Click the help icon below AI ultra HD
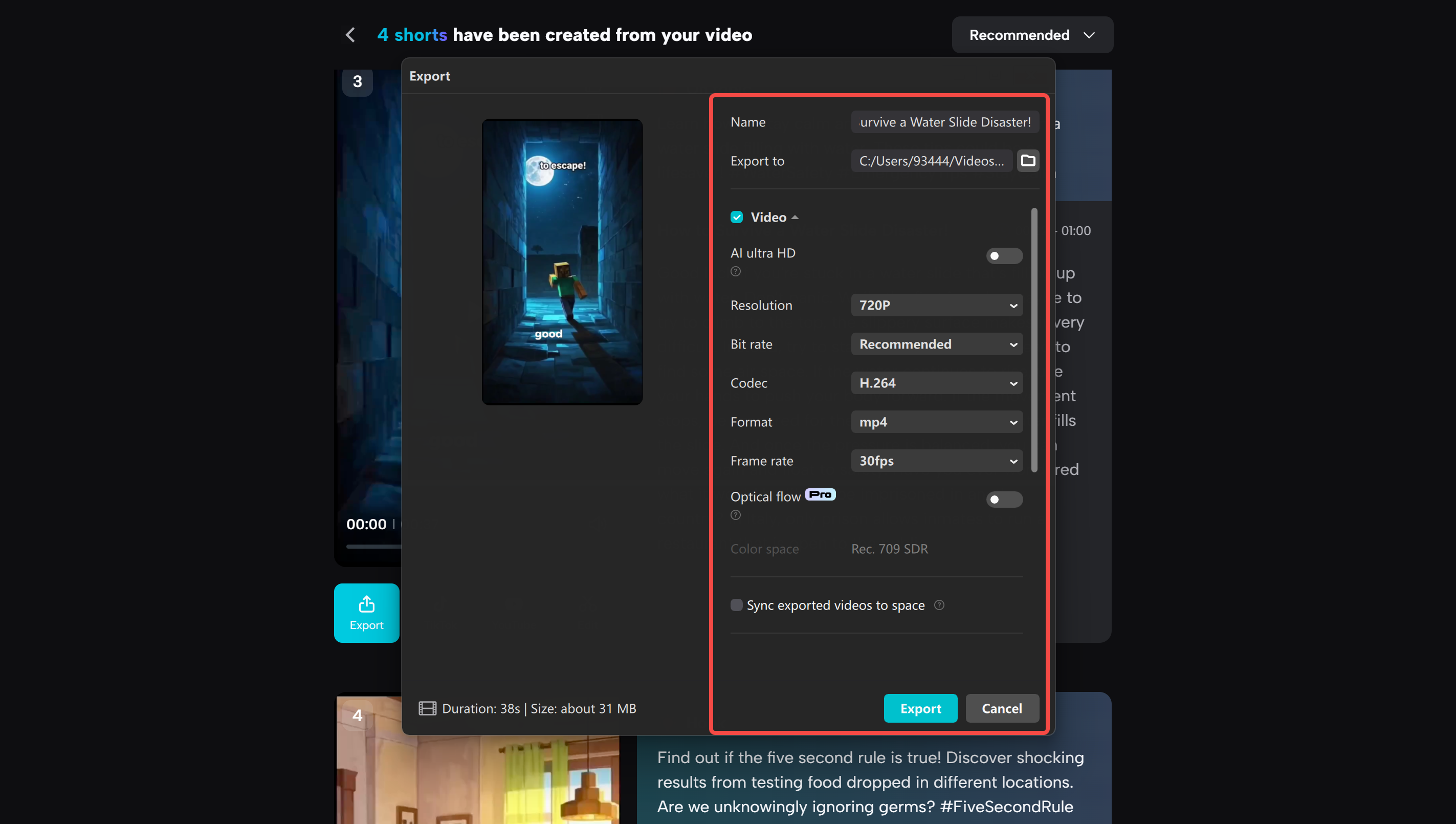 (x=735, y=272)
